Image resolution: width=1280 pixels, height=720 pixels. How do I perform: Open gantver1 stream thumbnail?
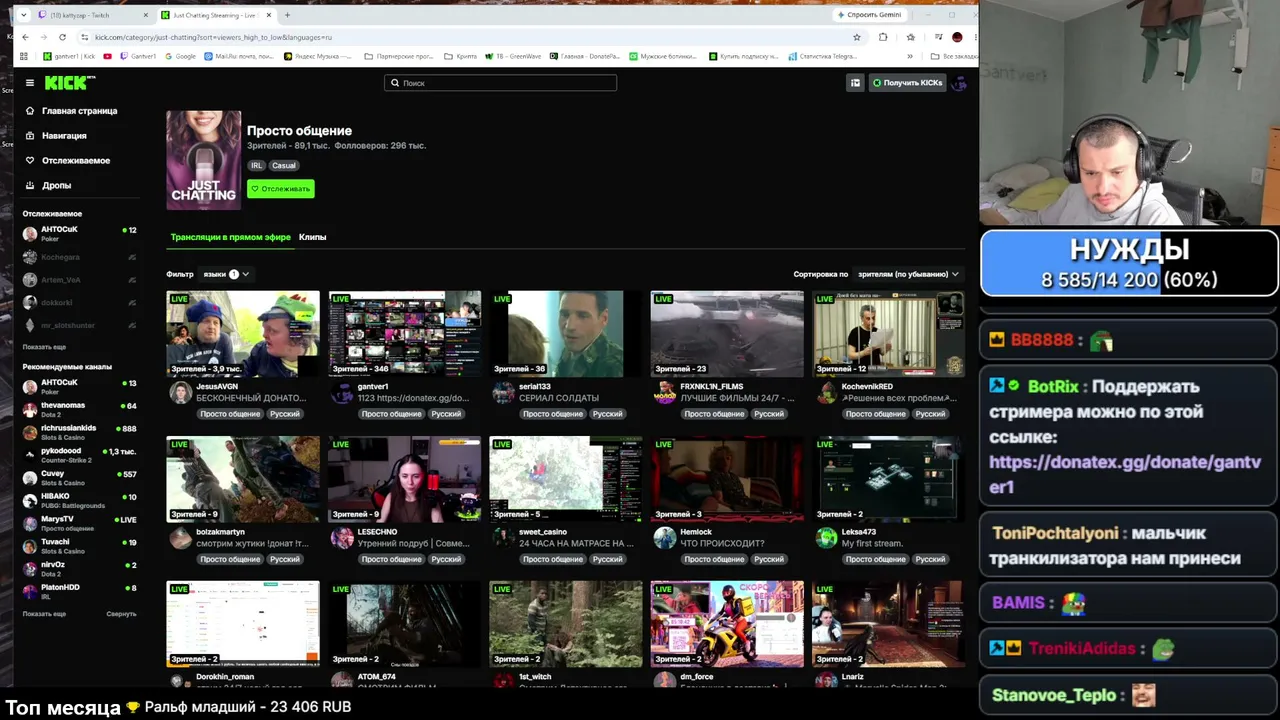click(x=404, y=334)
